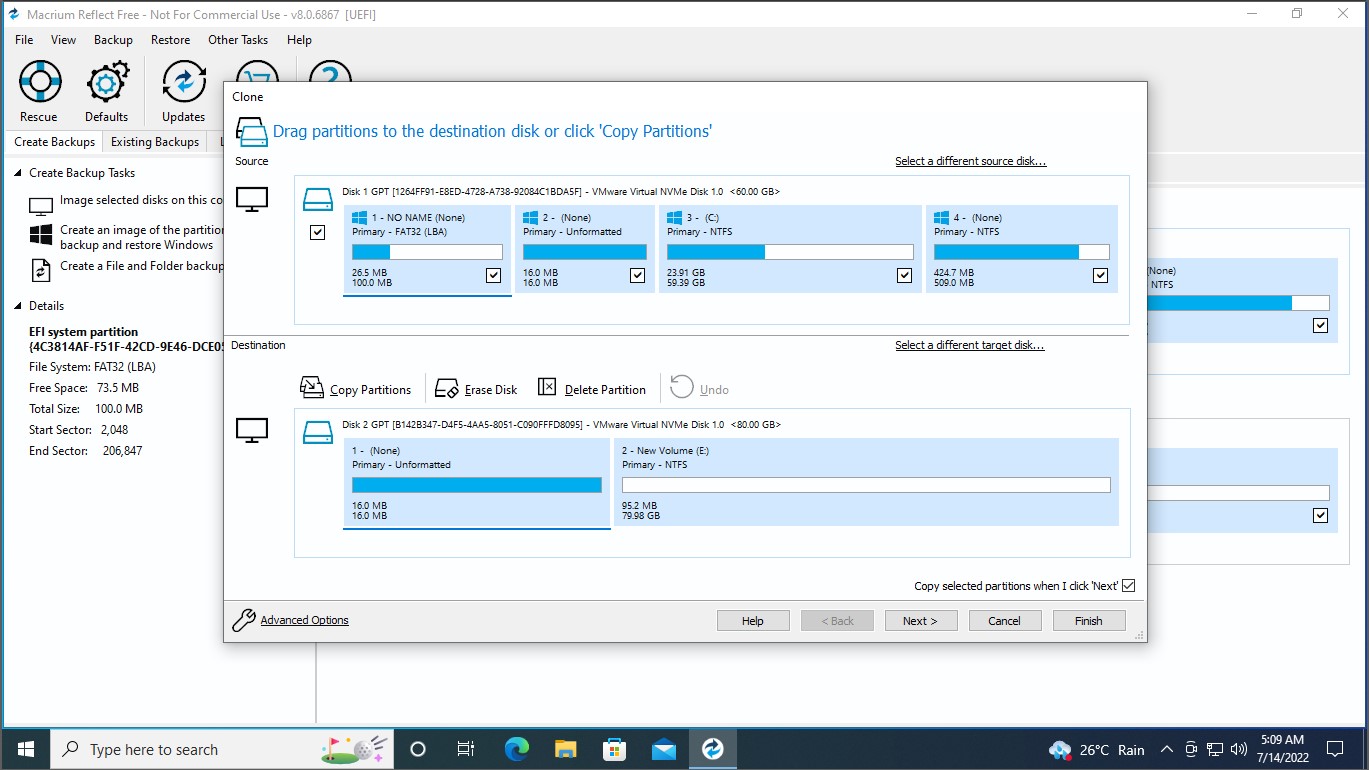Open the Backup menu
The height and width of the screenshot is (770, 1369).
click(113, 40)
